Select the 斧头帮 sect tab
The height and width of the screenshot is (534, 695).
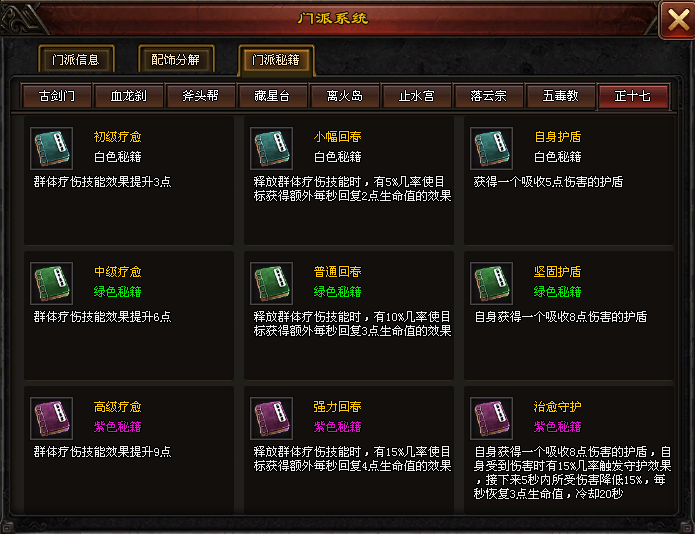pyautogui.click(x=201, y=96)
